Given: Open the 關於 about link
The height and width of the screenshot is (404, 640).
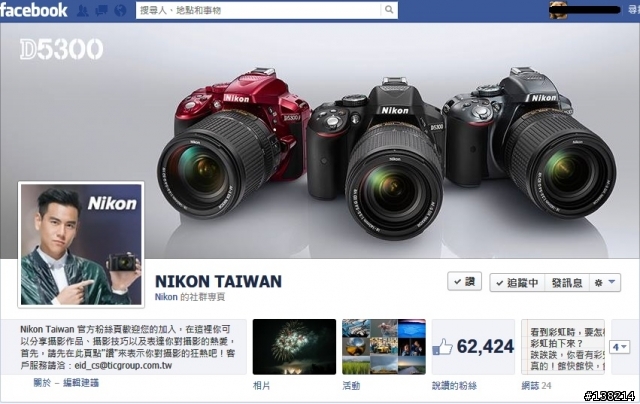Looking at the screenshot, I should click(42, 383).
